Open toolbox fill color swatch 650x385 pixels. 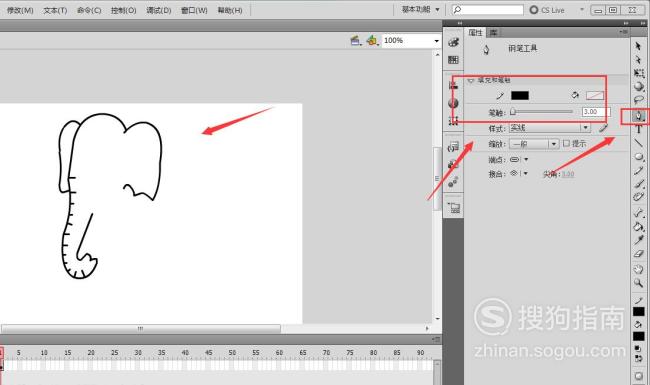coord(638,336)
